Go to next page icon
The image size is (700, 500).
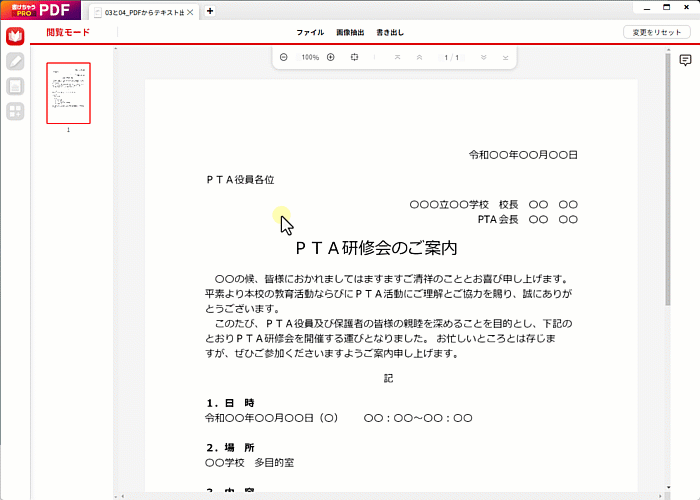[x=483, y=57]
